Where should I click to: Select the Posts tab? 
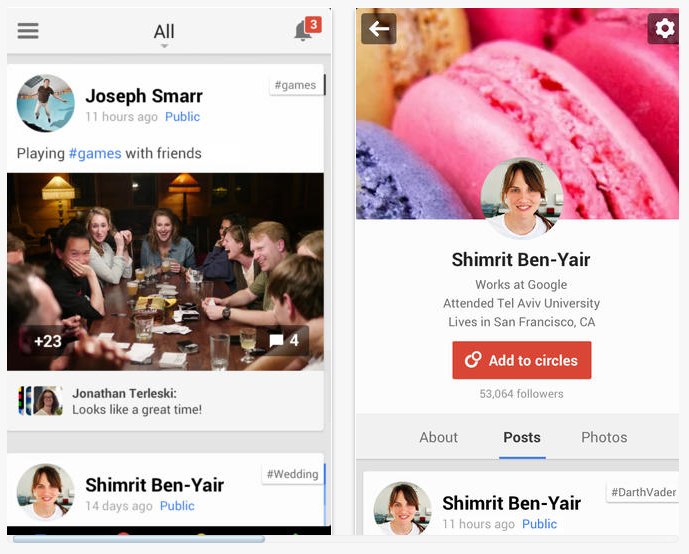522,438
